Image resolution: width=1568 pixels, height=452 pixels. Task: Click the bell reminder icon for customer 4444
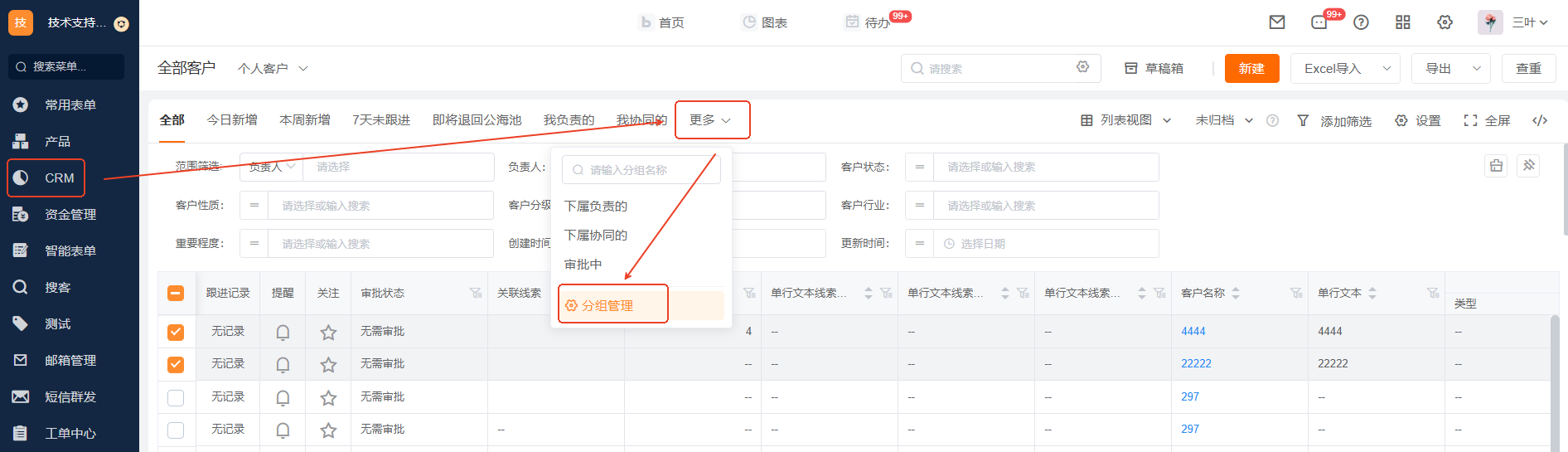coord(283,332)
